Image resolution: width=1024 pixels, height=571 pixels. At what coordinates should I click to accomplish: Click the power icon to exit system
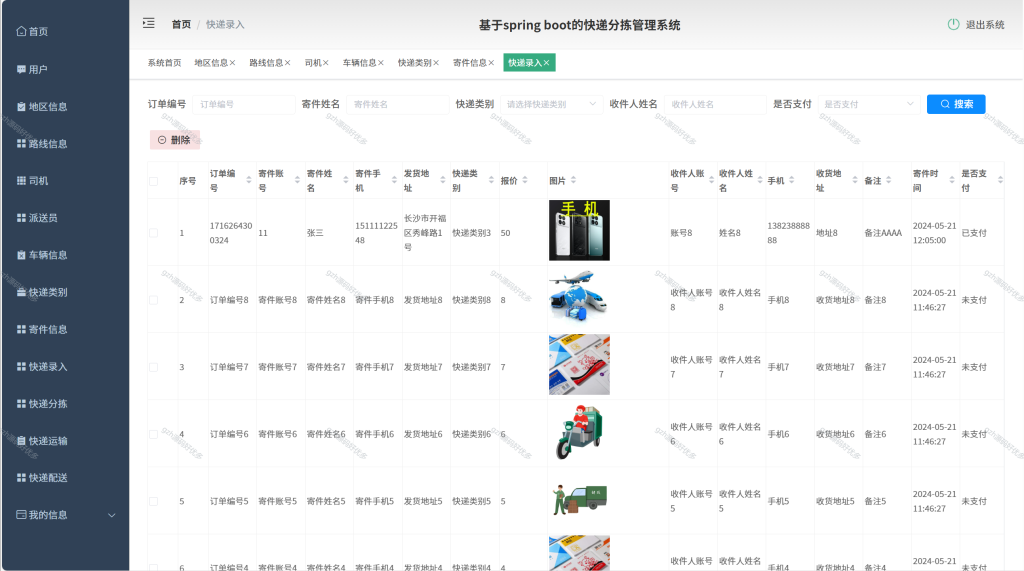click(953, 24)
